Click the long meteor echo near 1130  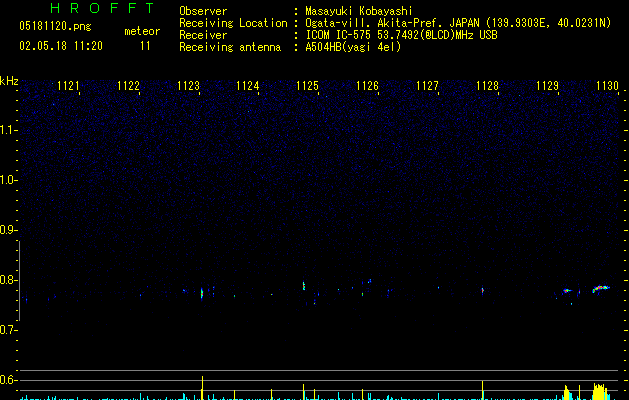[601, 288]
